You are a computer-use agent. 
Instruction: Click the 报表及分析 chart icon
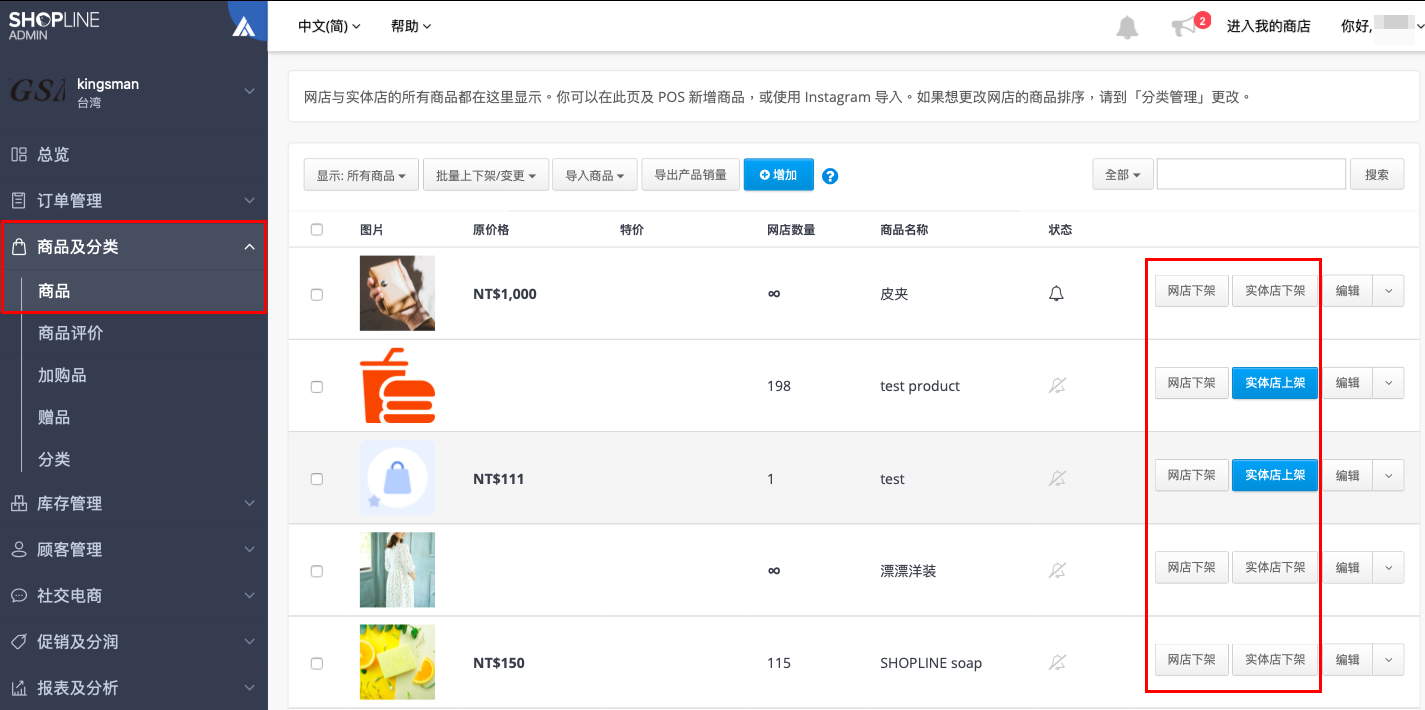[x=19, y=687]
